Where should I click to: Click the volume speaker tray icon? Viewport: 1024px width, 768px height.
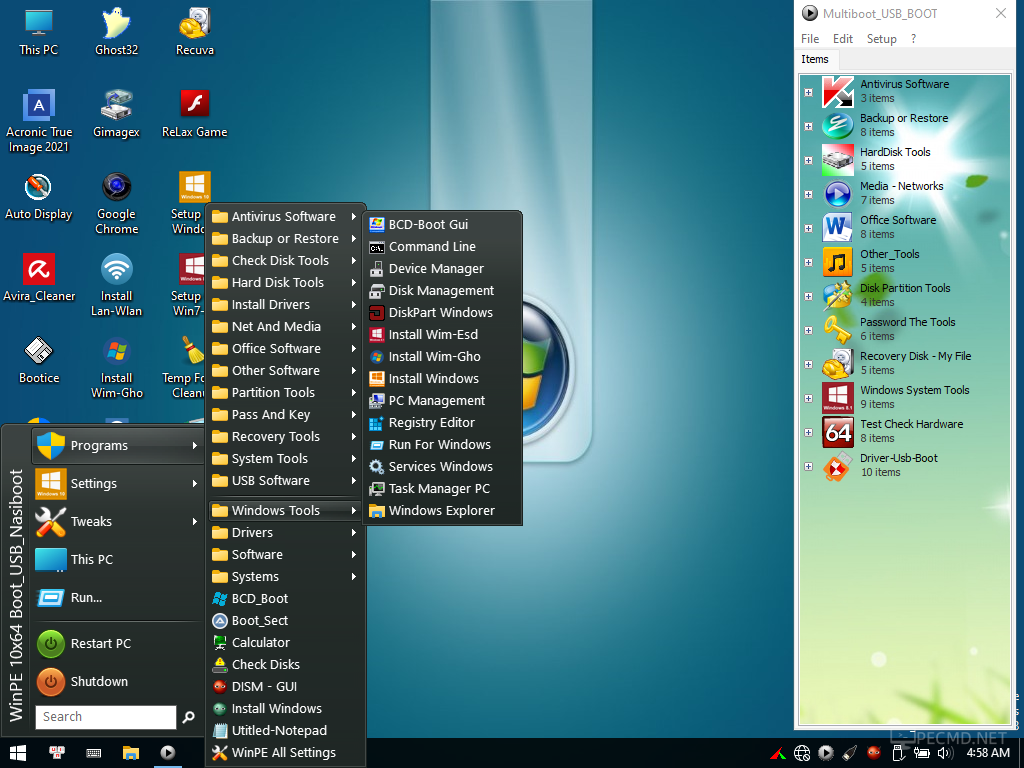(944, 753)
